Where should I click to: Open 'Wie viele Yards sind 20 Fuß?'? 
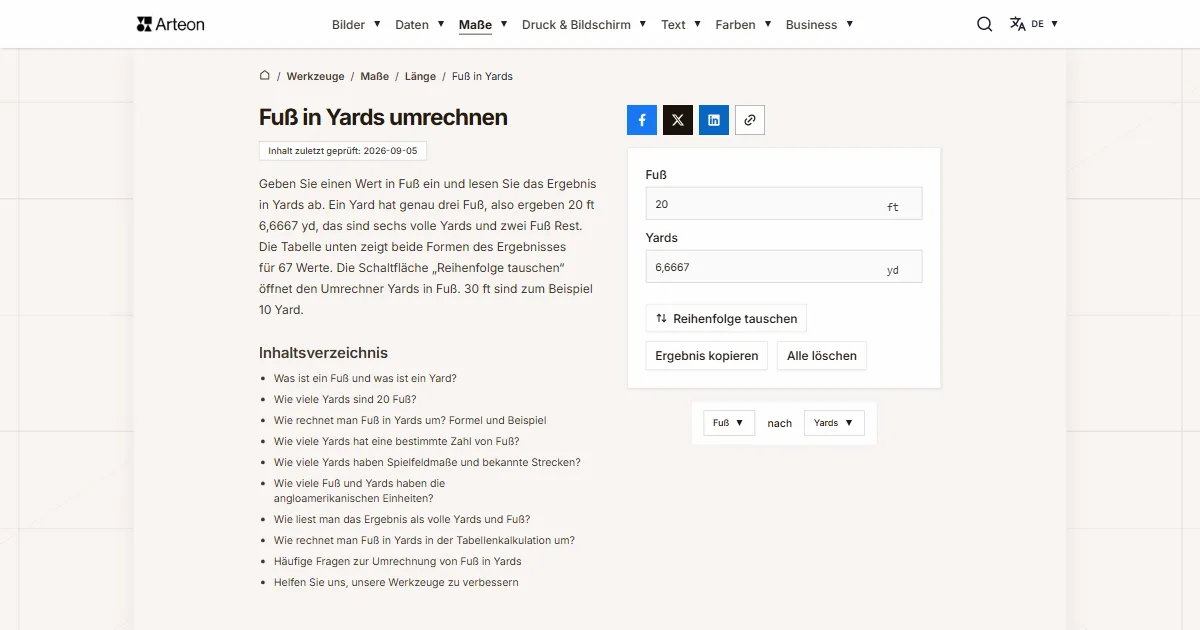tap(345, 399)
